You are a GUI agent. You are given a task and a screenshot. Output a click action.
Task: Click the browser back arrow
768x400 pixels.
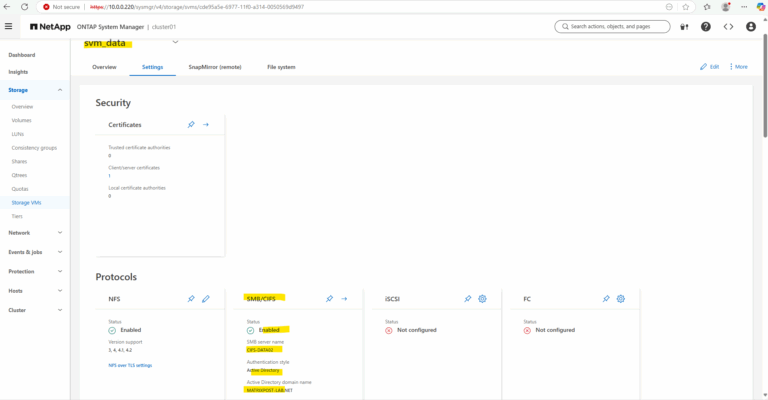[7, 7]
